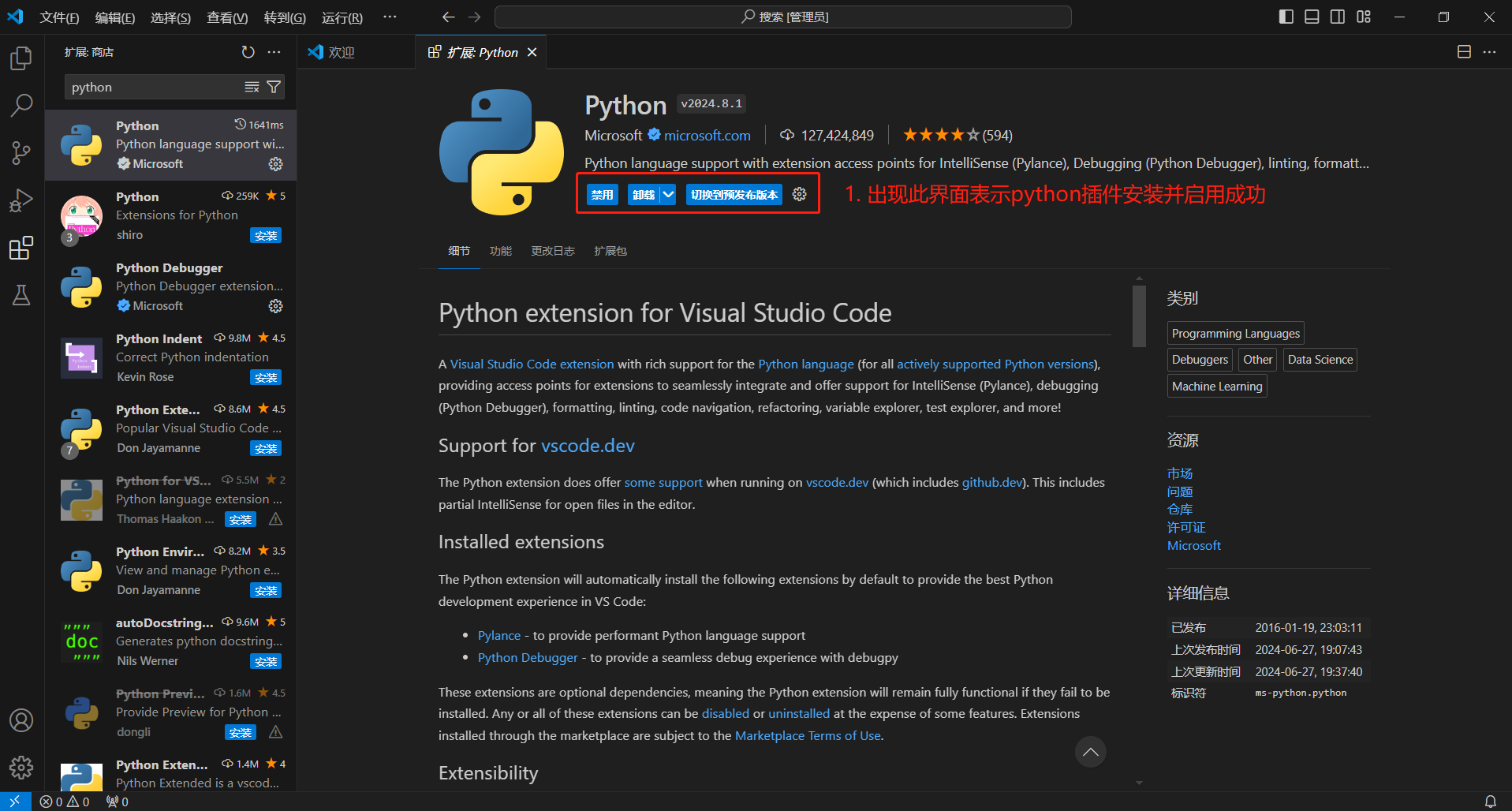Expand the hidden menu items ellipsis
1512x811 pixels.
[x=390, y=17]
